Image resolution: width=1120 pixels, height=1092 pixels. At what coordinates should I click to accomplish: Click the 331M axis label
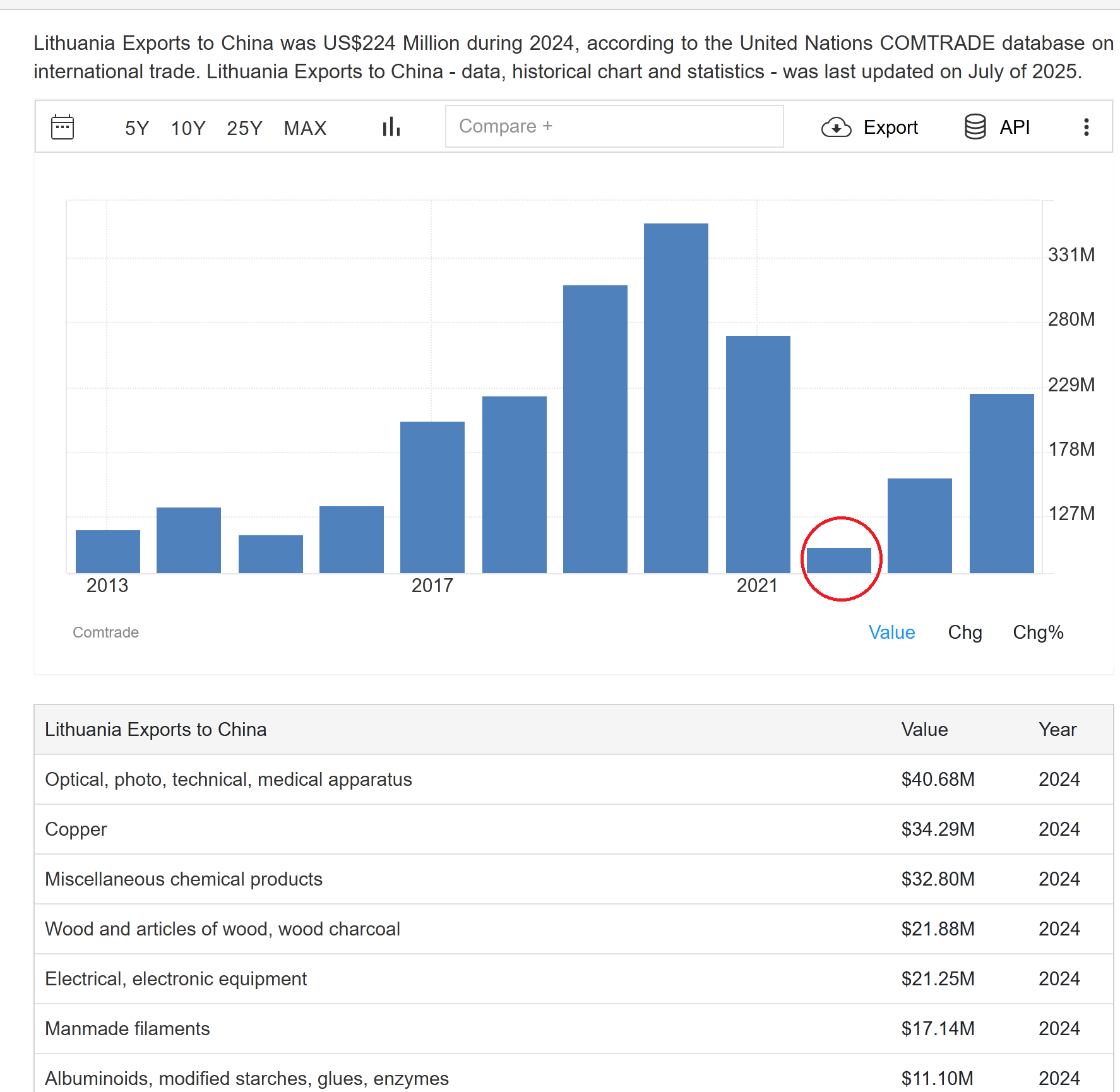1071,254
